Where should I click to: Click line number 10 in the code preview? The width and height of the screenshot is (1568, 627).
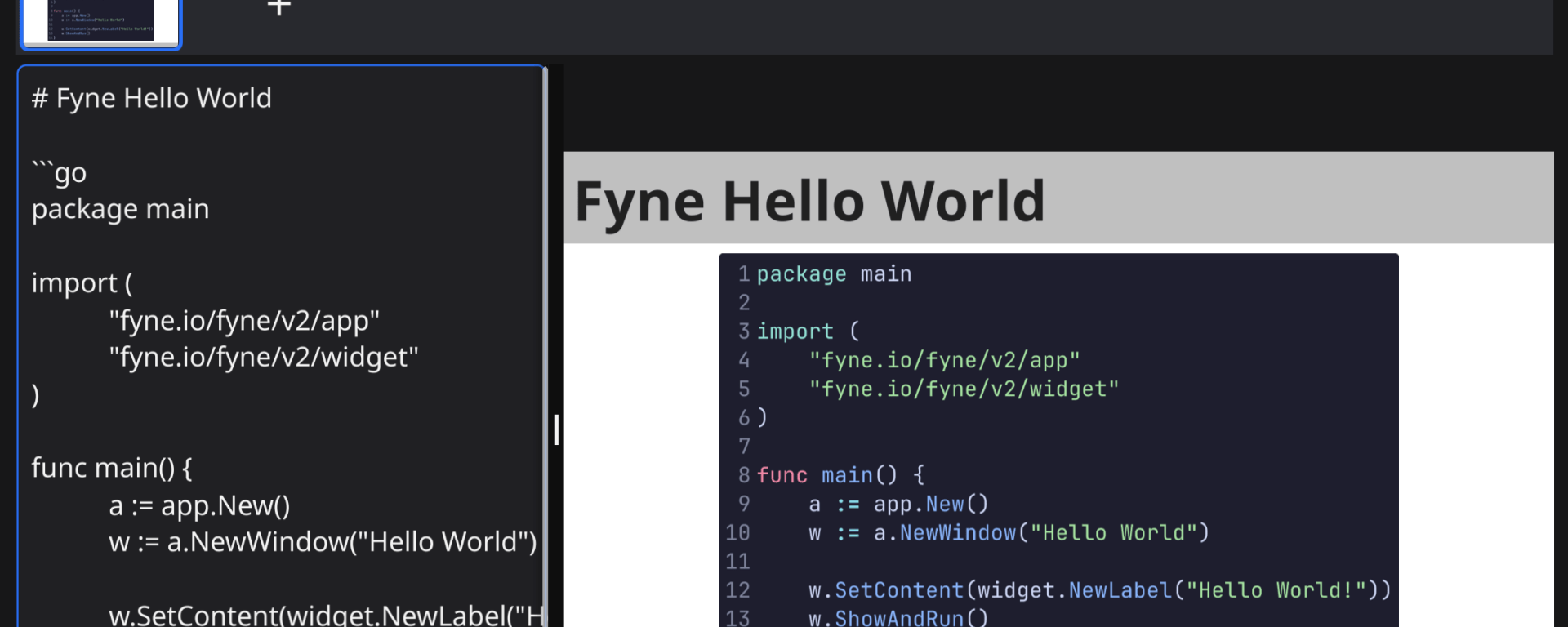tap(737, 533)
